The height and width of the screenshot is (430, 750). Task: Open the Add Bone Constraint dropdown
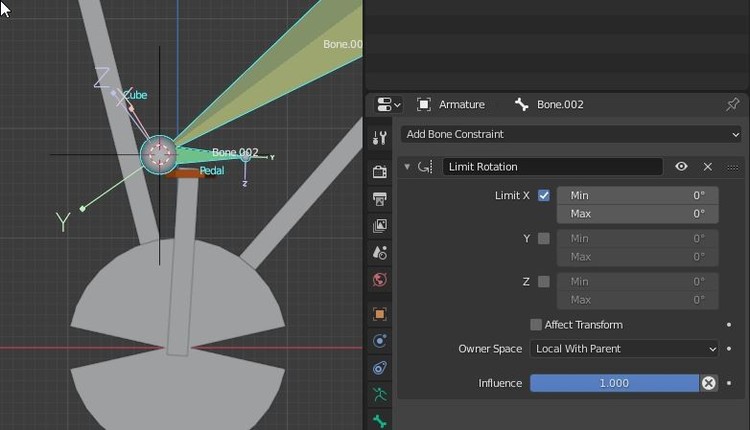pos(571,134)
